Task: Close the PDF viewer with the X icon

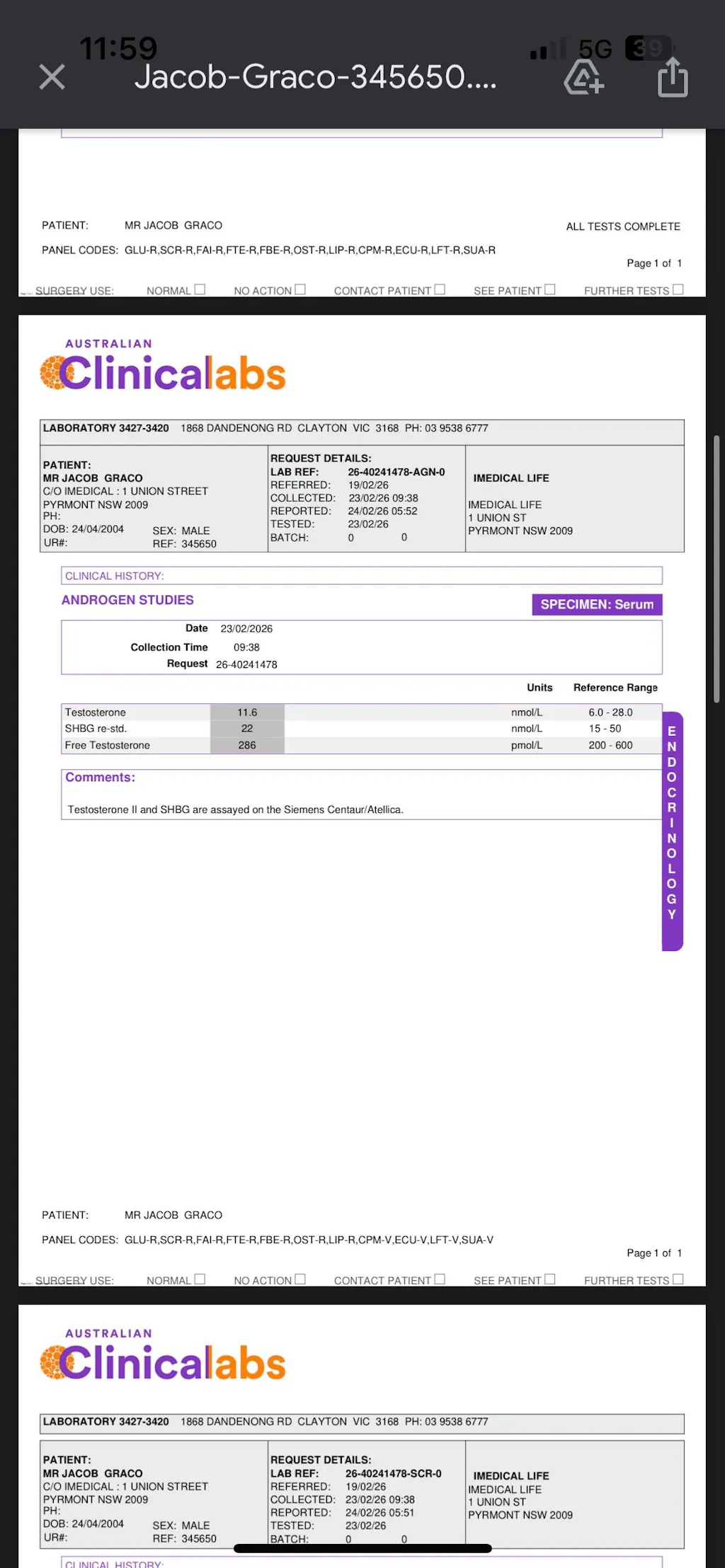Action: [x=52, y=77]
